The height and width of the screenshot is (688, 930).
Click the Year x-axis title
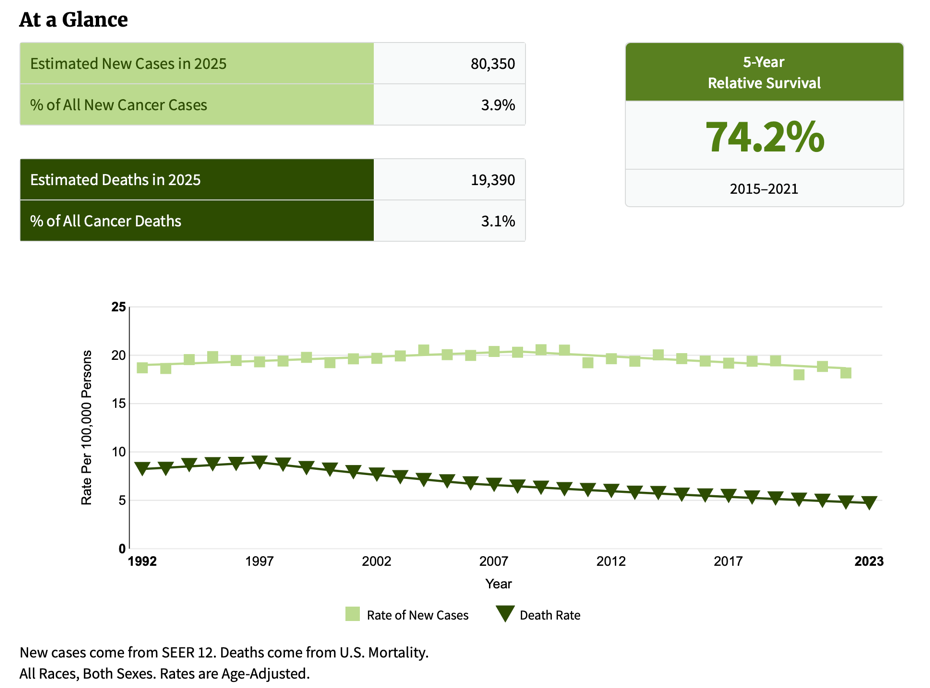pos(498,583)
